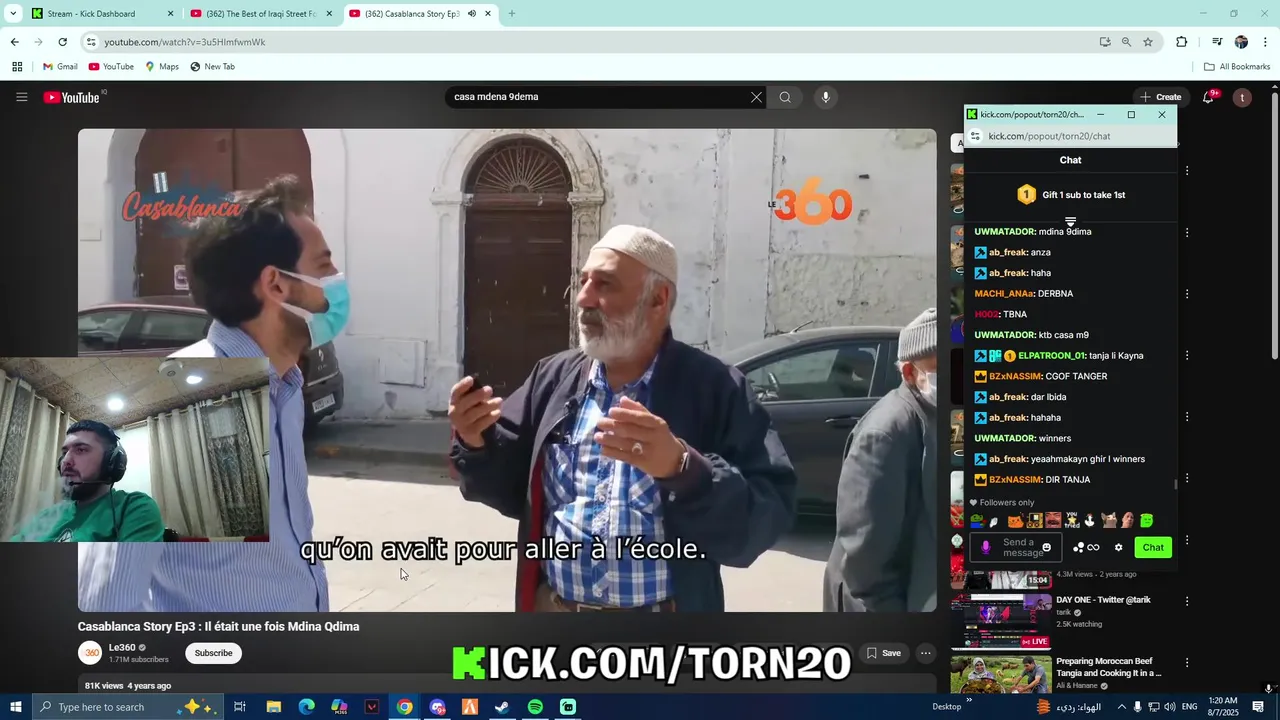1280x720 pixels.
Task: Bookmark this page with the star icon
Action: click(1148, 42)
